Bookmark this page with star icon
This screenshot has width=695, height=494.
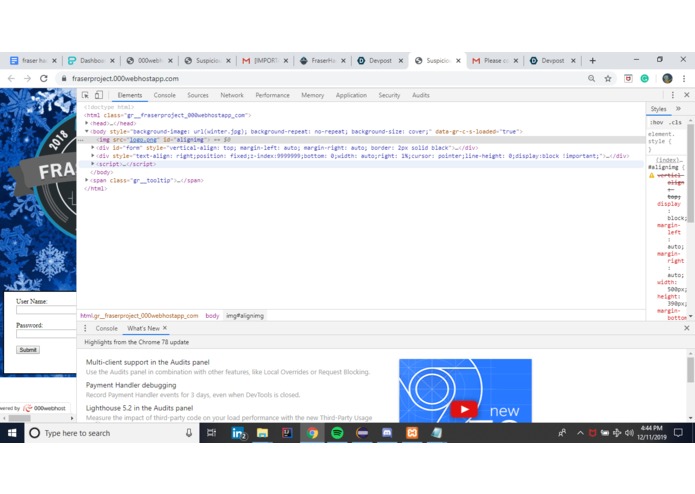tap(608, 78)
